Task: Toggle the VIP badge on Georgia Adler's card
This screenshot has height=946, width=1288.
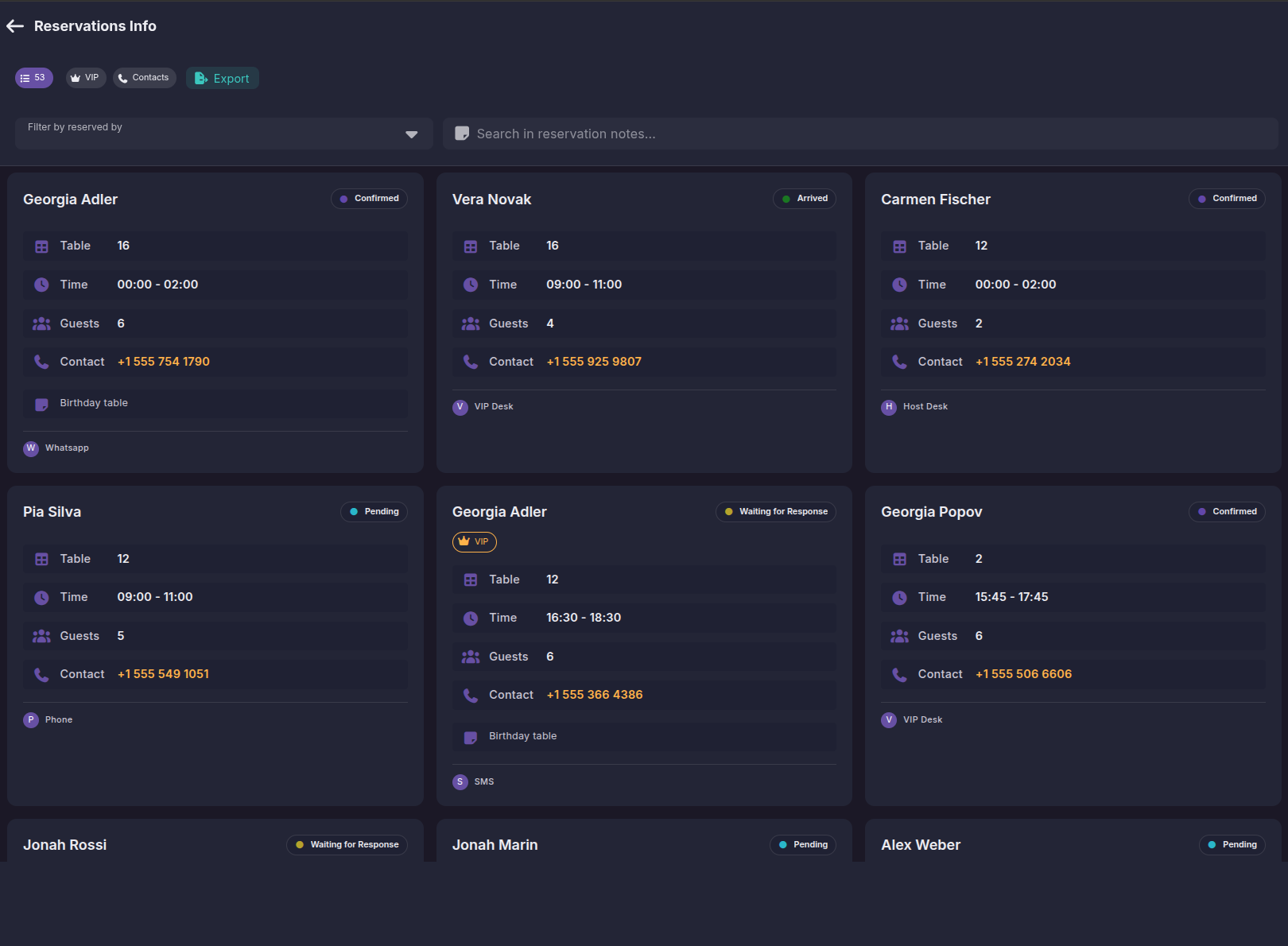Action: point(474,541)
